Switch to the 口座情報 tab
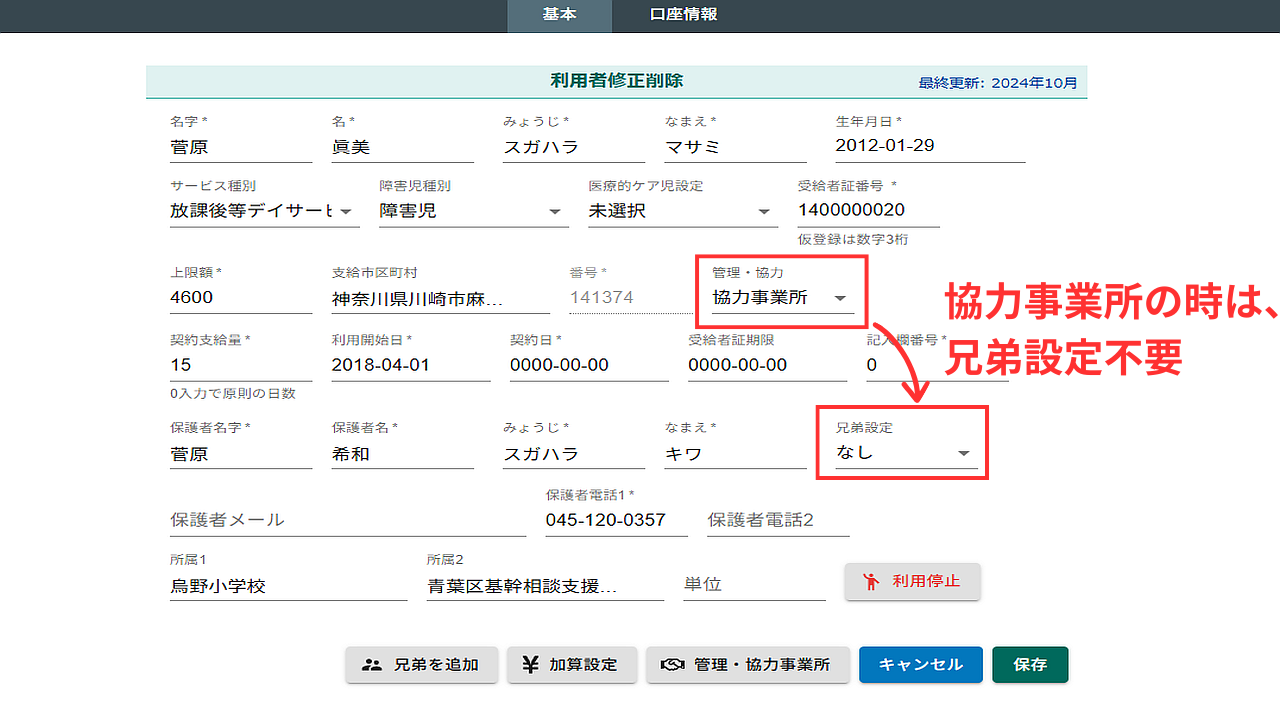This screenshot has height=720, width=1280. coord(683,15)
